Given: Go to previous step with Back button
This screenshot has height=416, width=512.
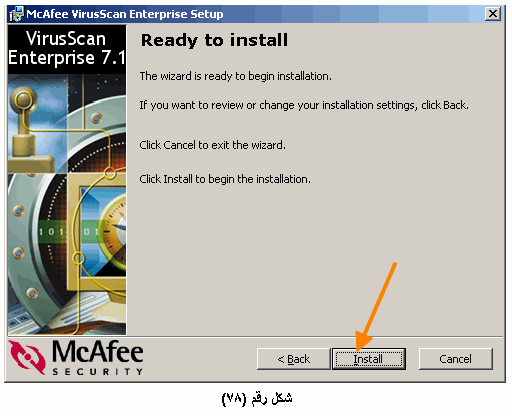Looking at the screenshot, I should [293, 359].
